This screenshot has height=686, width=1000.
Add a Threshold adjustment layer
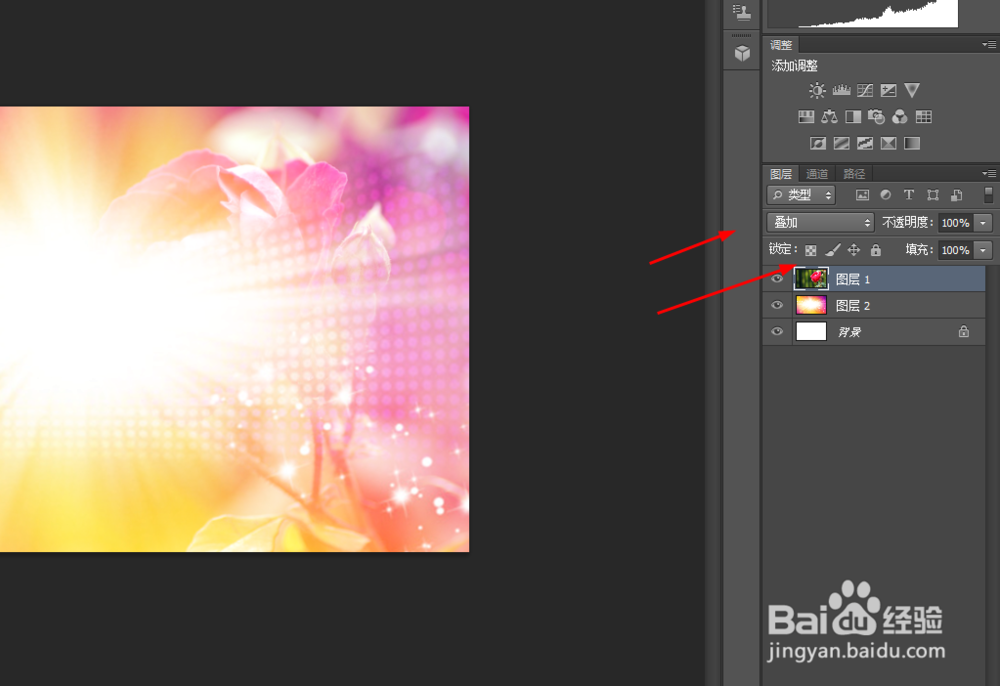click(865, 143)
